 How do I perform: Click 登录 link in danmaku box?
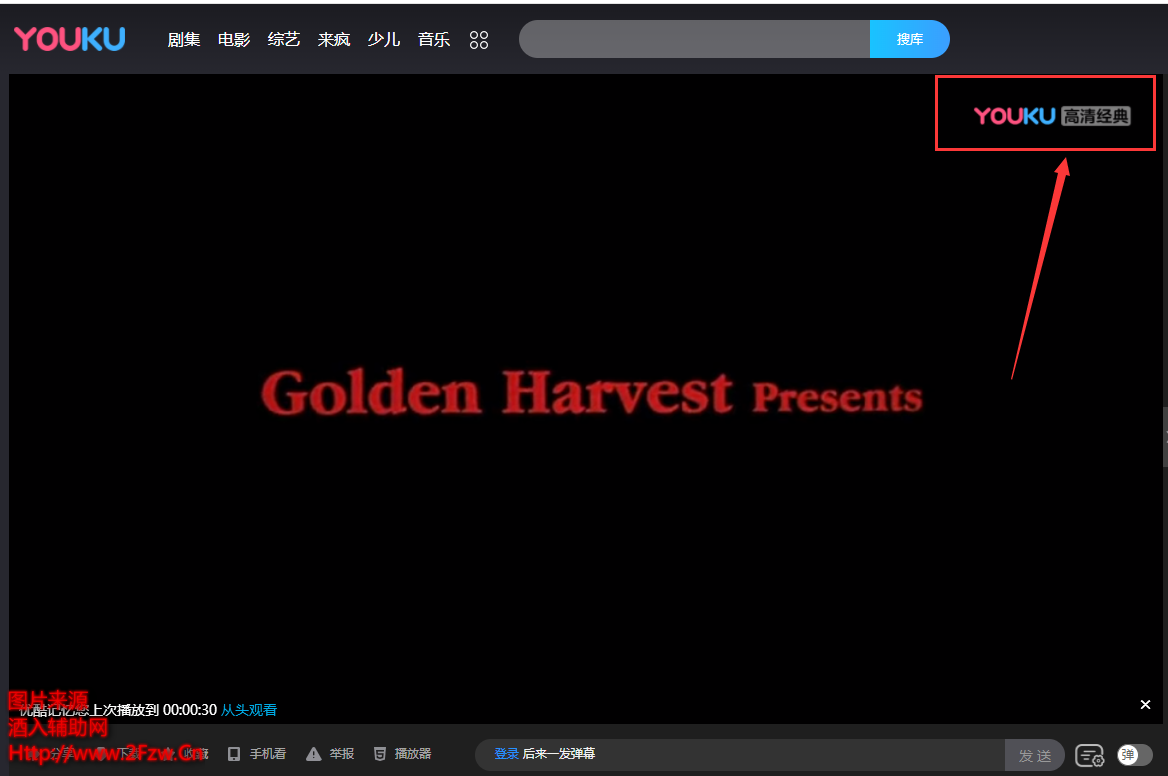(x=507, y=754)
